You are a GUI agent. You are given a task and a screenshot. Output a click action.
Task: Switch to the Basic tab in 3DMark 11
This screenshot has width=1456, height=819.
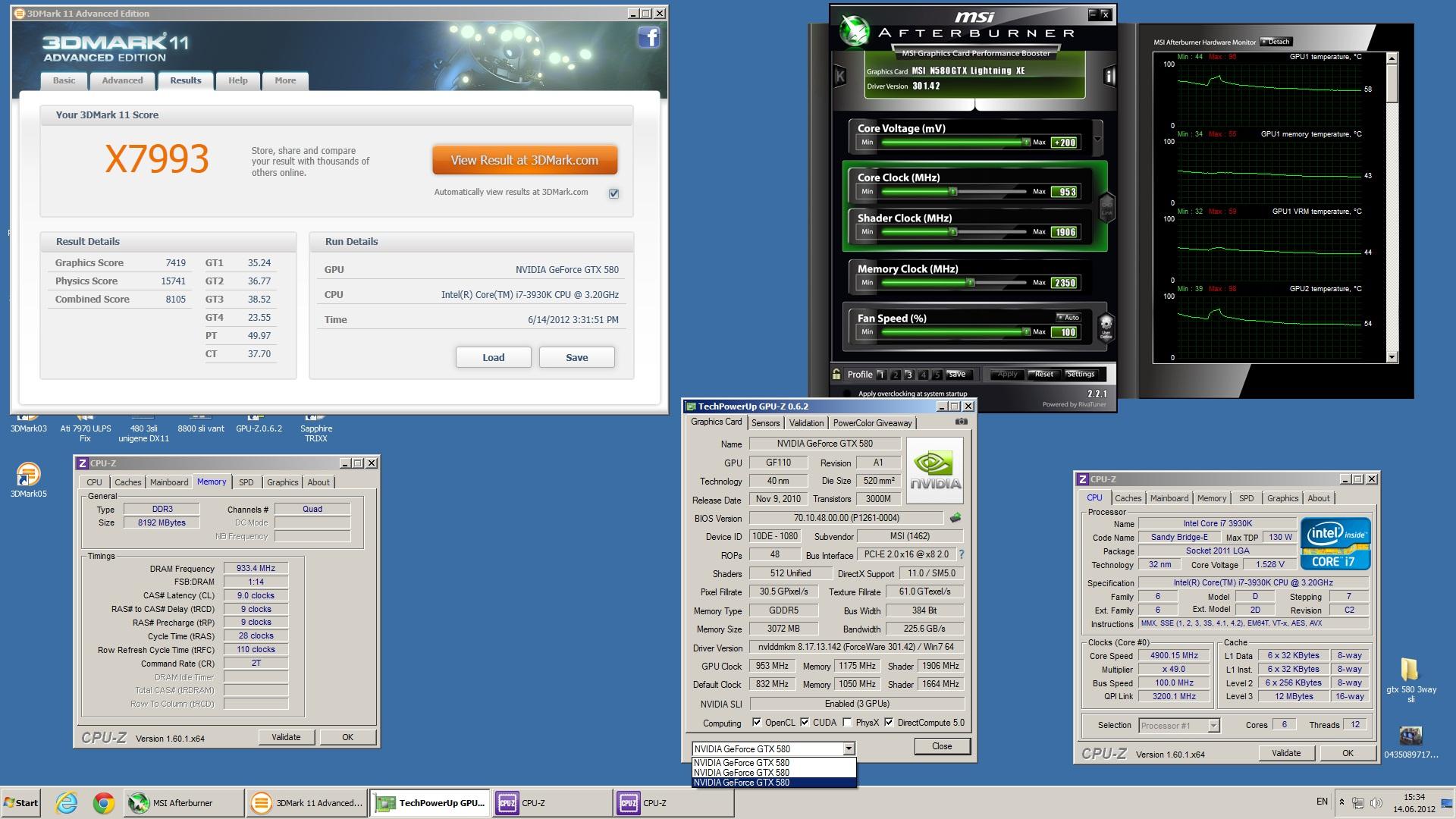tap(64, 80)
